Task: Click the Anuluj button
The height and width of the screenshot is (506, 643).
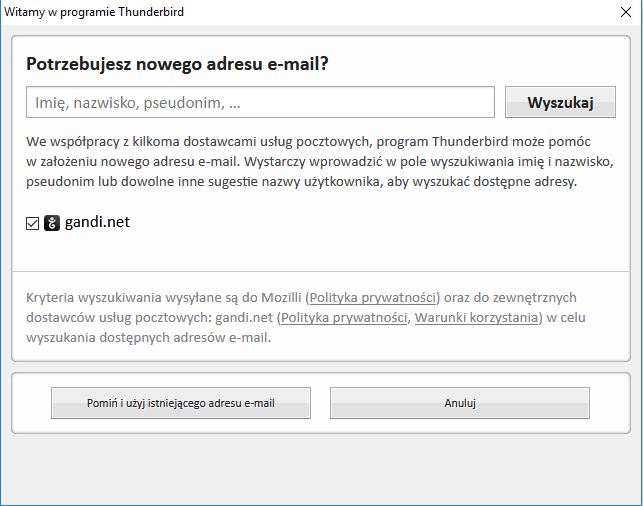Action: pos(460,403)
